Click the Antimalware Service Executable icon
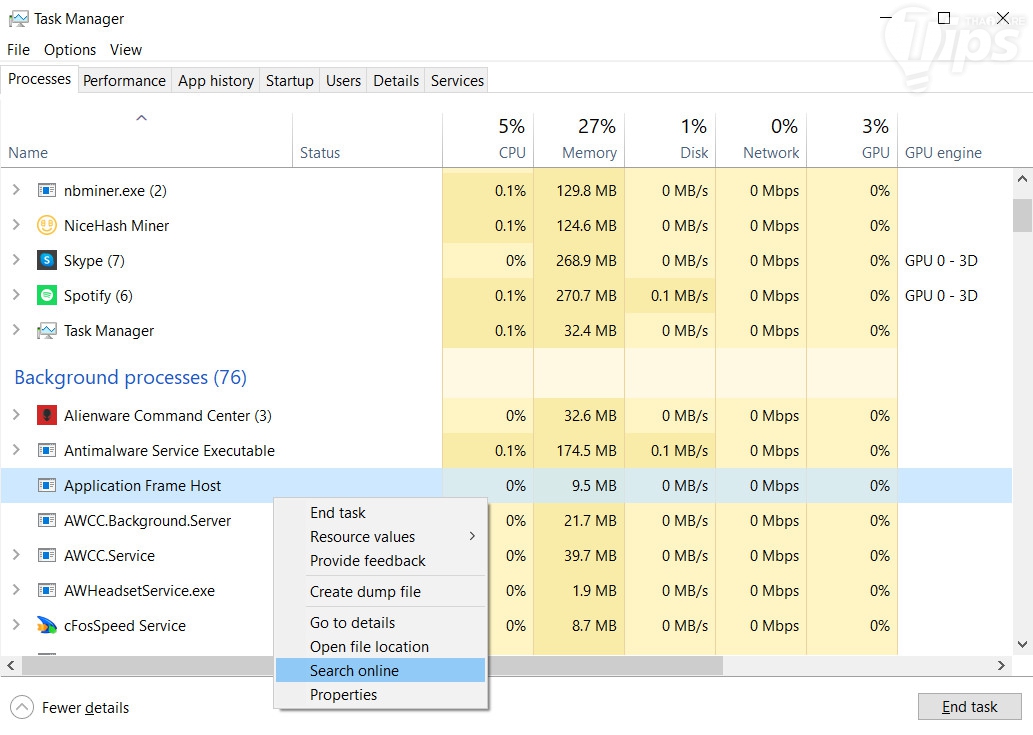Viewport: 1033px width, 735px height. pos(47,451)
